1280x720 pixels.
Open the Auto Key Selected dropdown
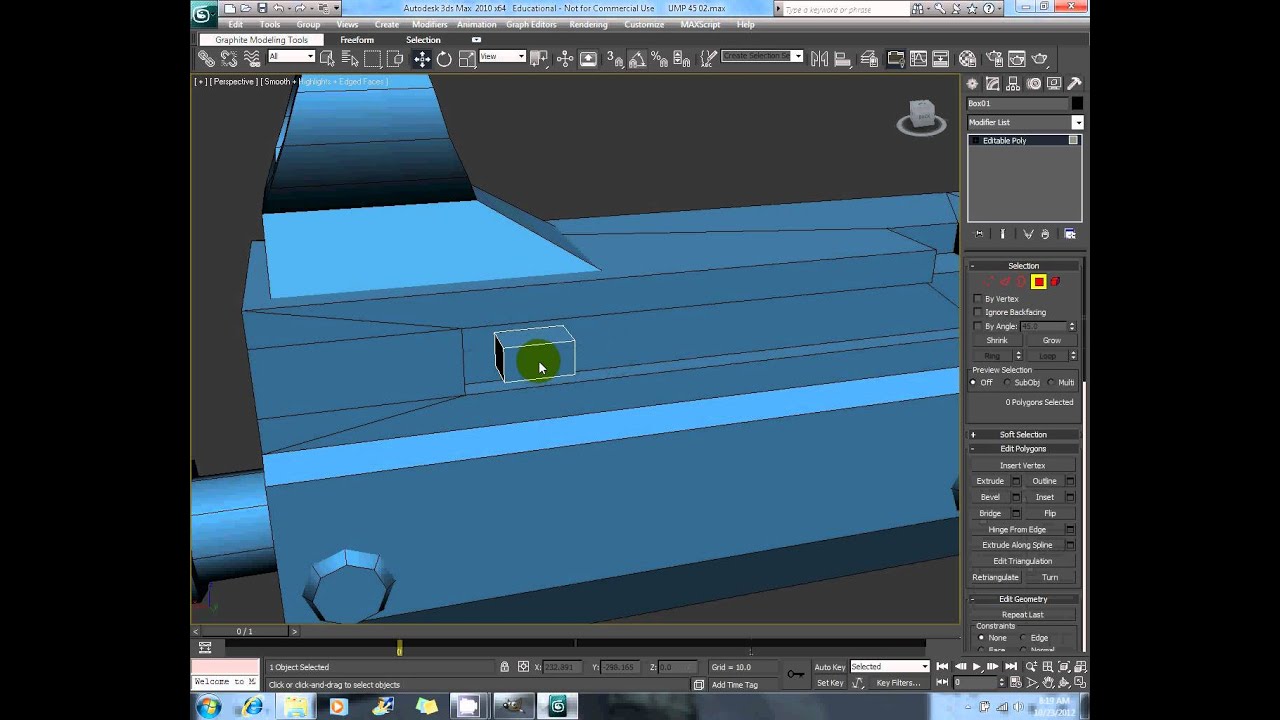tap(890, 667)
